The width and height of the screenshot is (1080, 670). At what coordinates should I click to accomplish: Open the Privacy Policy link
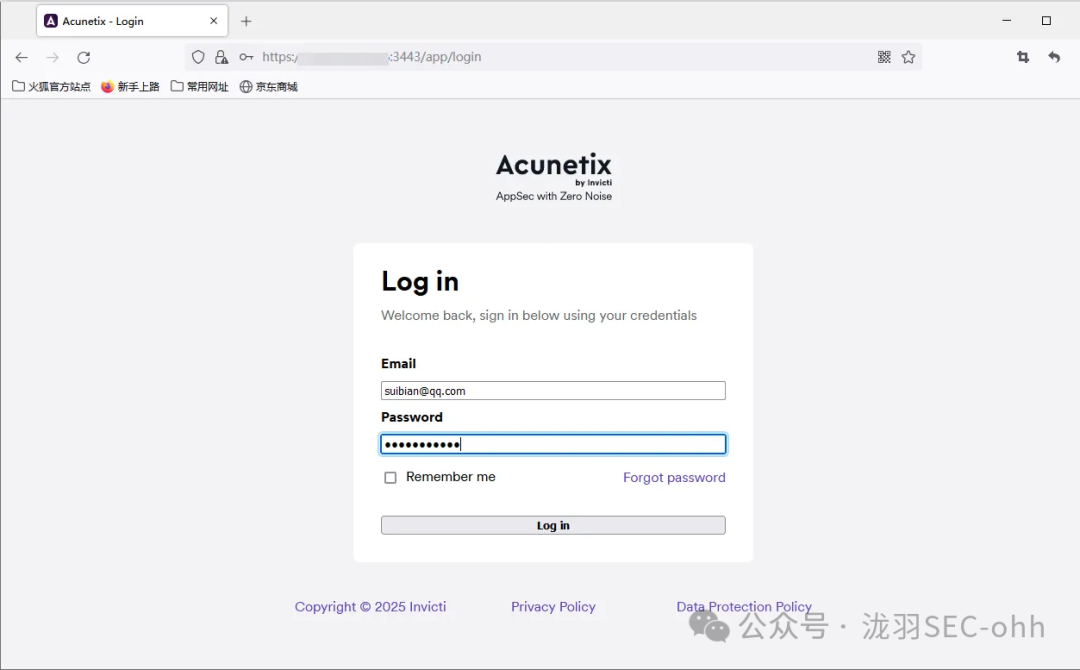(x=553, y=607)
